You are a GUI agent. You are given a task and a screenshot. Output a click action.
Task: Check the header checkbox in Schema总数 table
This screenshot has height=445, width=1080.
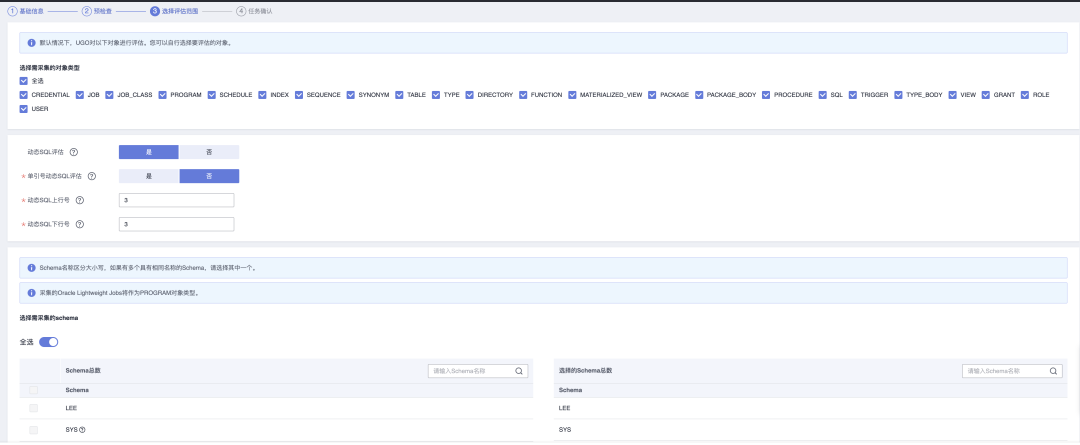pos(34,390)
